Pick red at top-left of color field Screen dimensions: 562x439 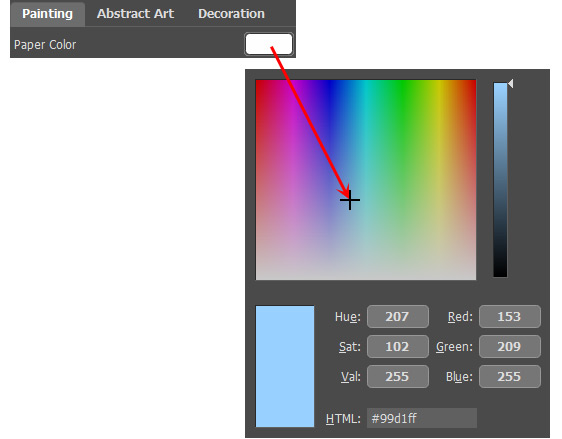click(x=261, y=85)
